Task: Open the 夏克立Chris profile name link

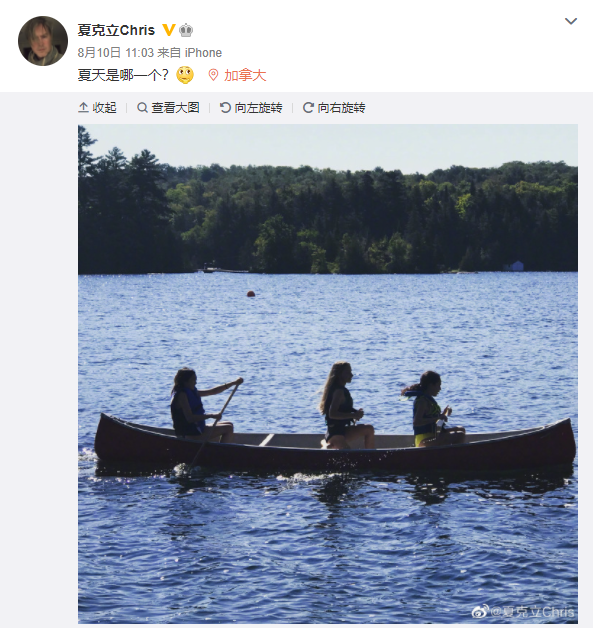Action: (x=116, y=30)
